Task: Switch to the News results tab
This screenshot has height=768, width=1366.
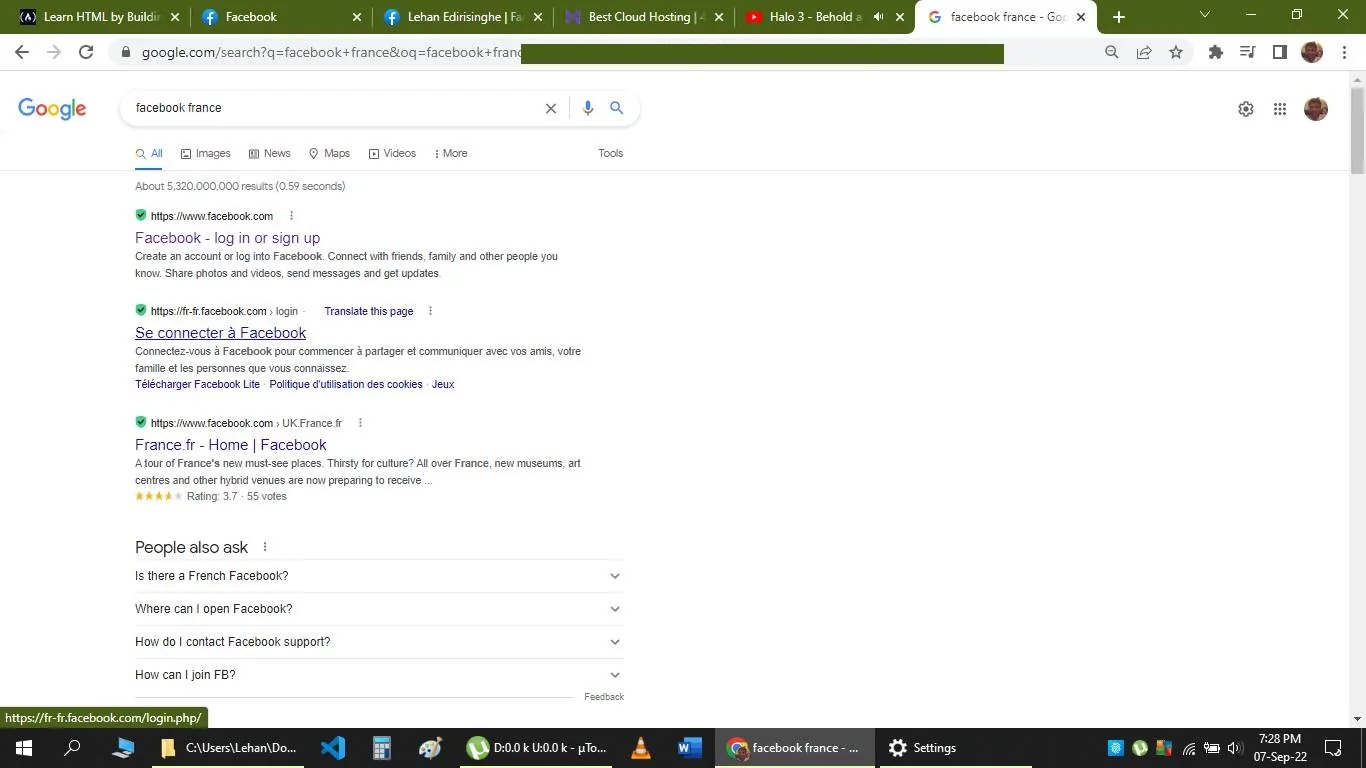Action: tap(269, 153)
